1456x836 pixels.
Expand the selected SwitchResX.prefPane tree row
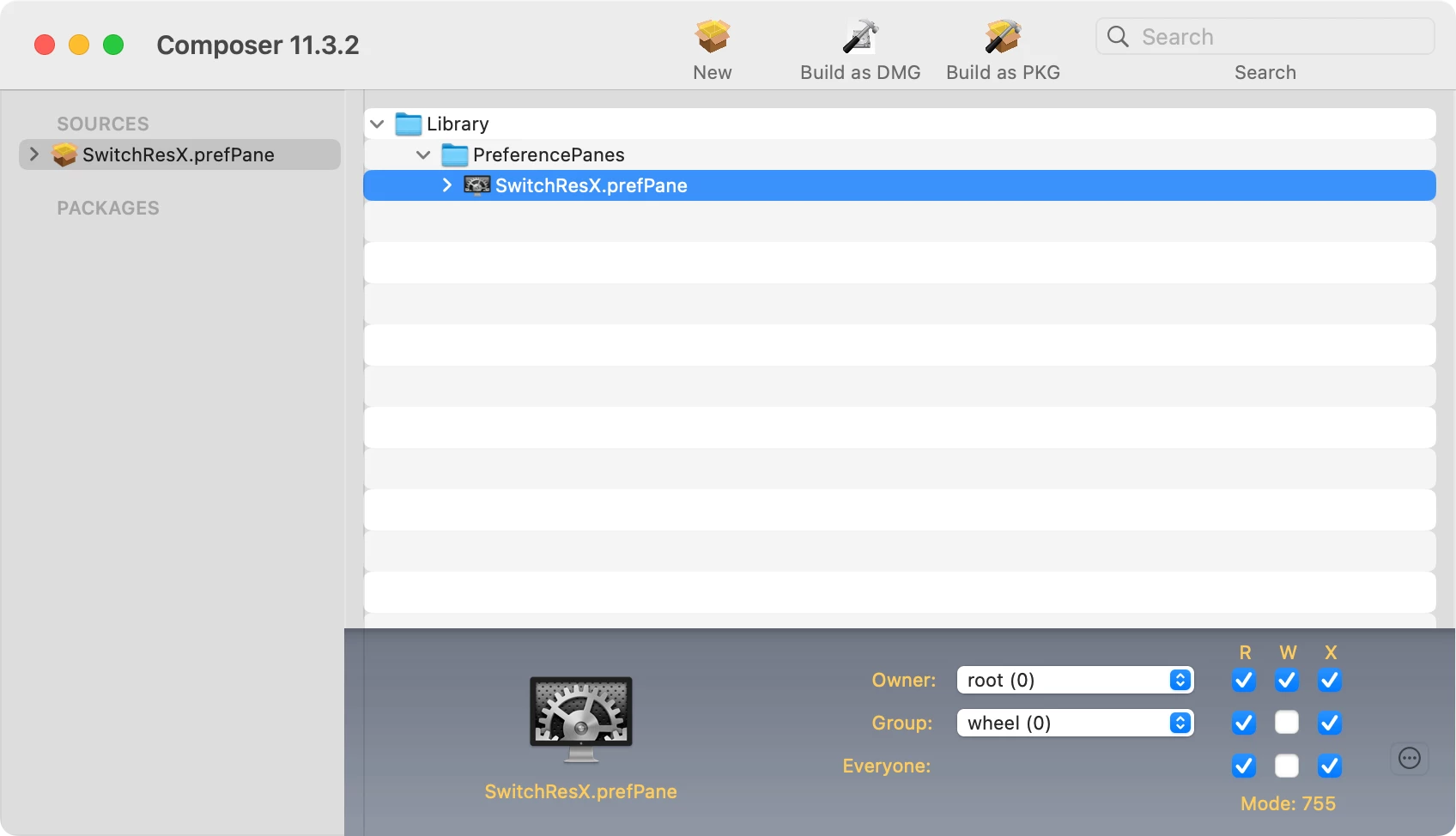tap(446, 185)
